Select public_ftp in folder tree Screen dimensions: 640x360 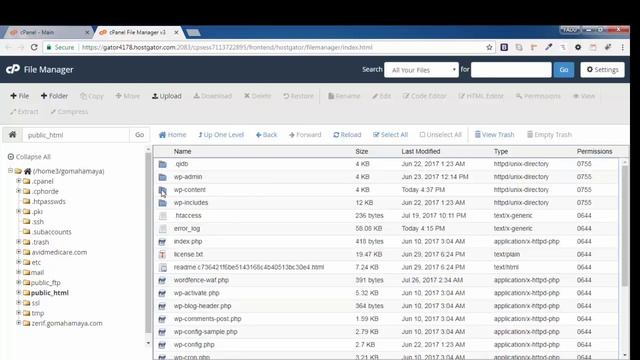45,282
